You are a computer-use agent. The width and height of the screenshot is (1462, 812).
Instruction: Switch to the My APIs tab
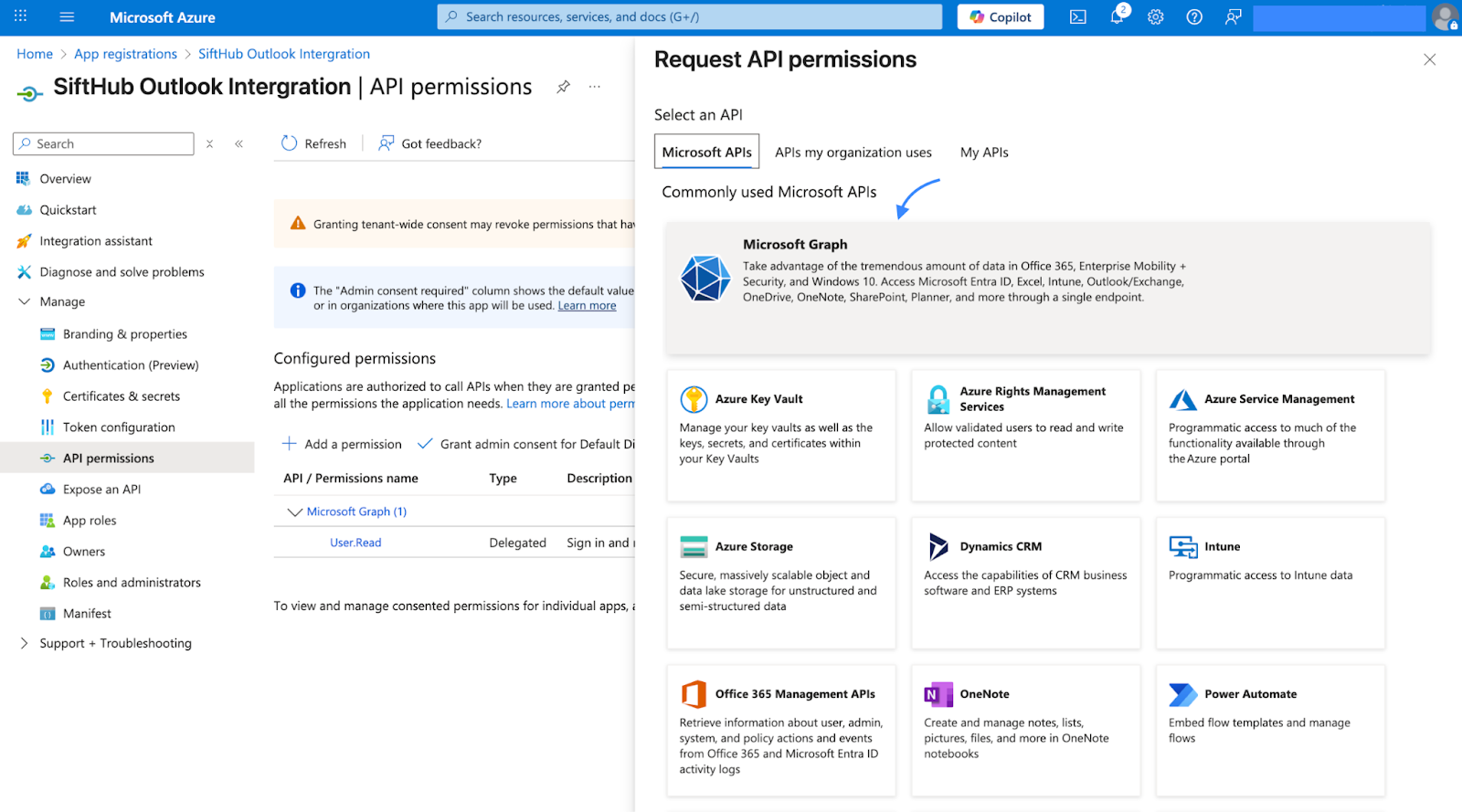coord(984,153)
